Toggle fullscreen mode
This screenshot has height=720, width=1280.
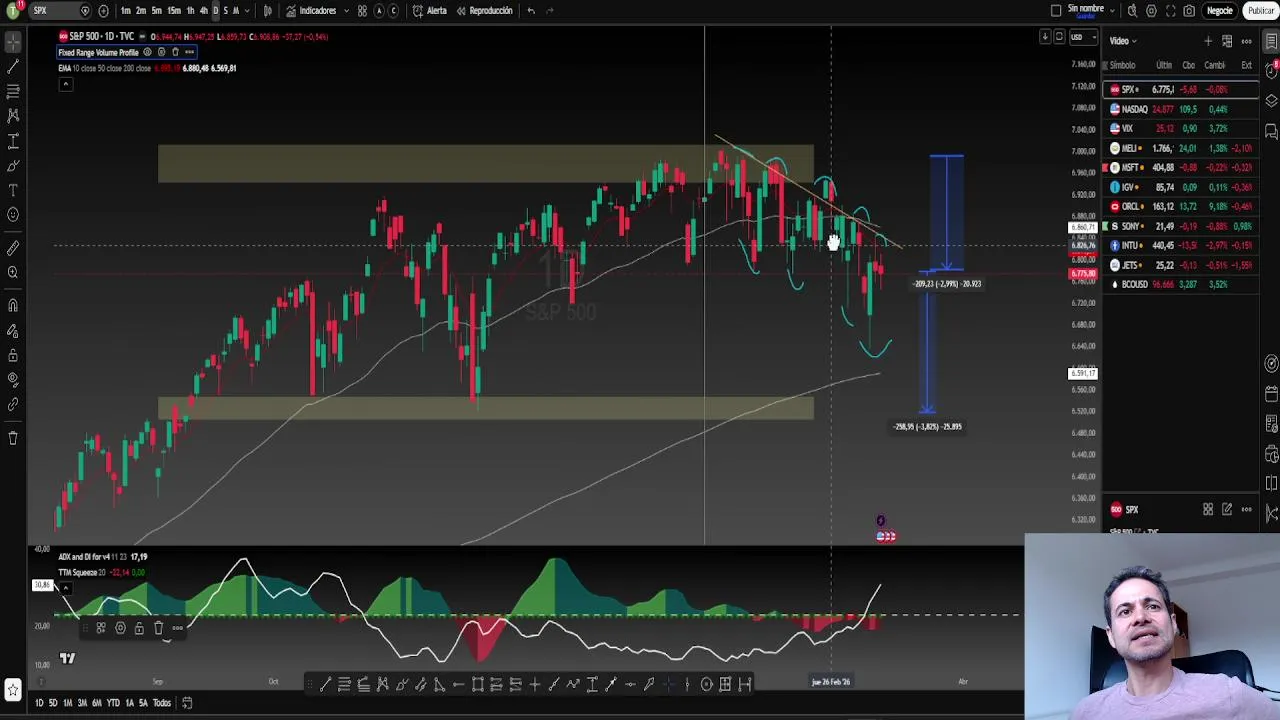click(1170, 11)
